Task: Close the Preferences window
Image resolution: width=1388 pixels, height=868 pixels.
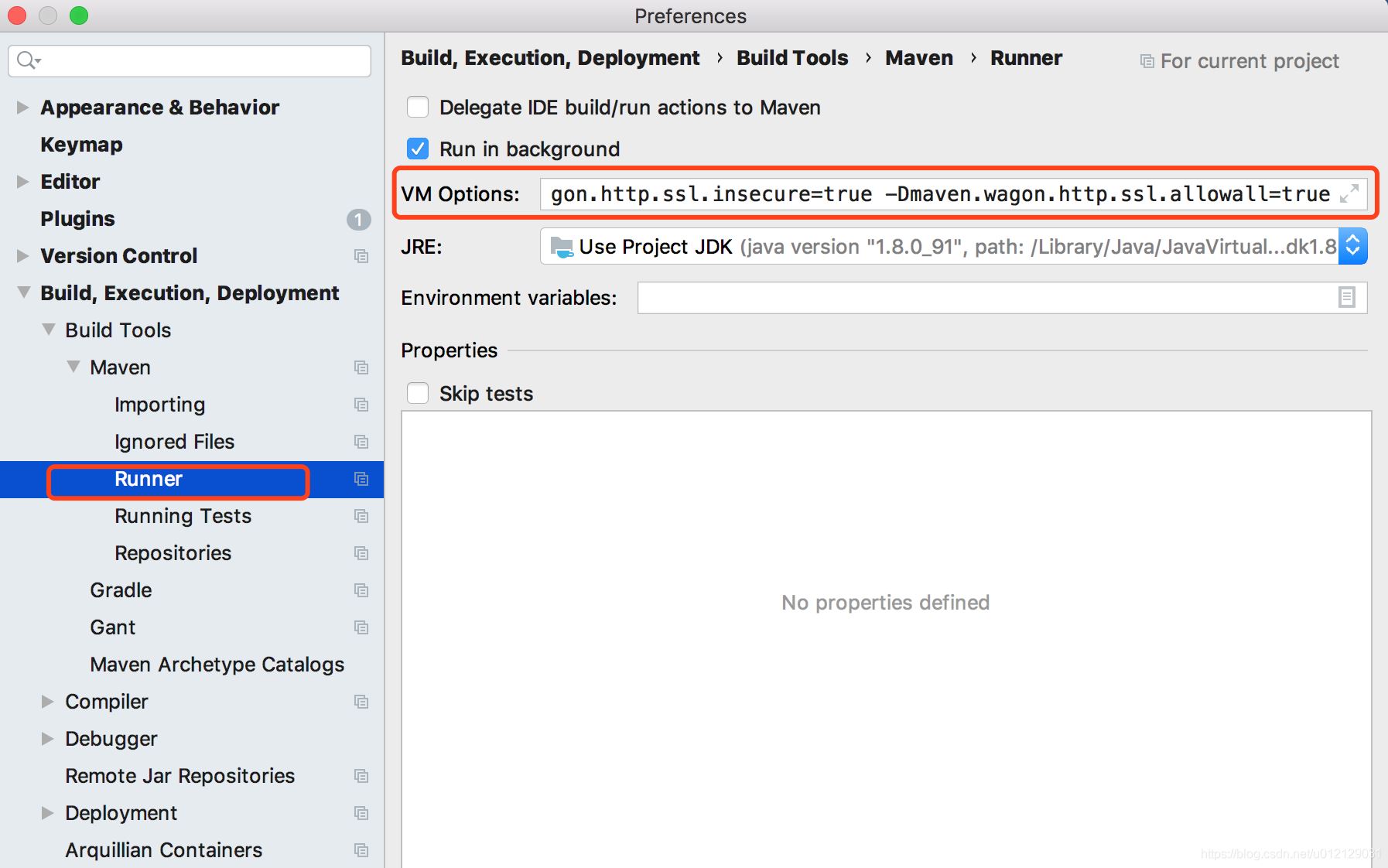Action: (17, 15)
